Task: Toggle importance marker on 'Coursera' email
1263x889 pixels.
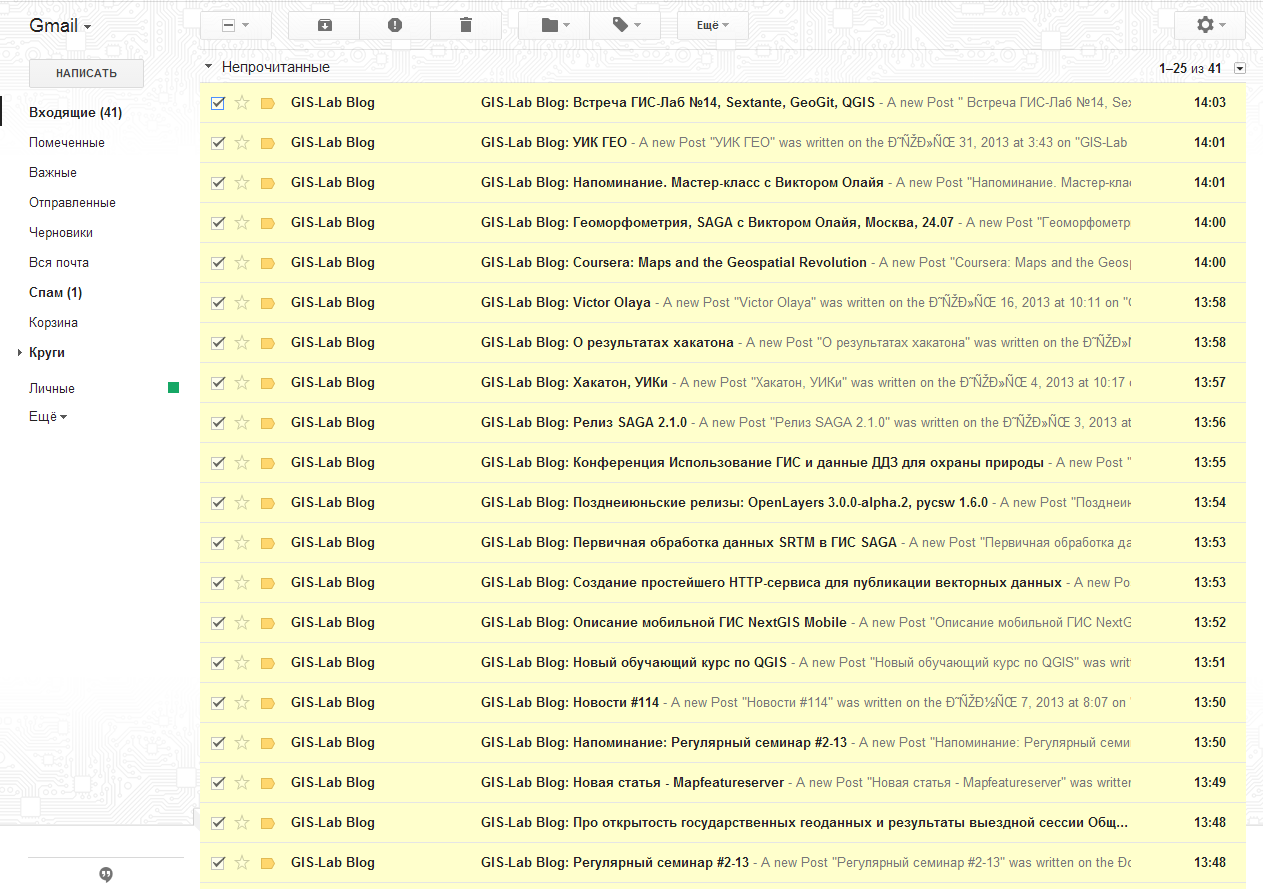Action: pos(267,263)
